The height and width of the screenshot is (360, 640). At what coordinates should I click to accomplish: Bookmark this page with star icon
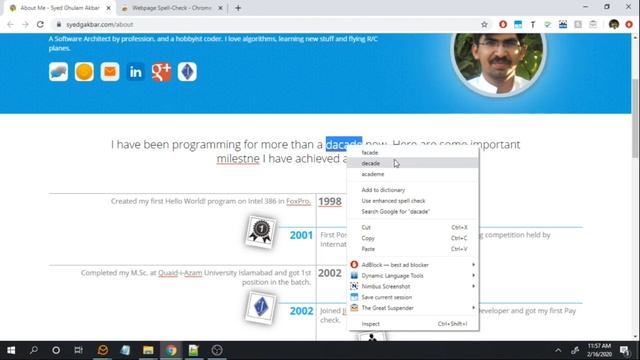click(484, 24)
